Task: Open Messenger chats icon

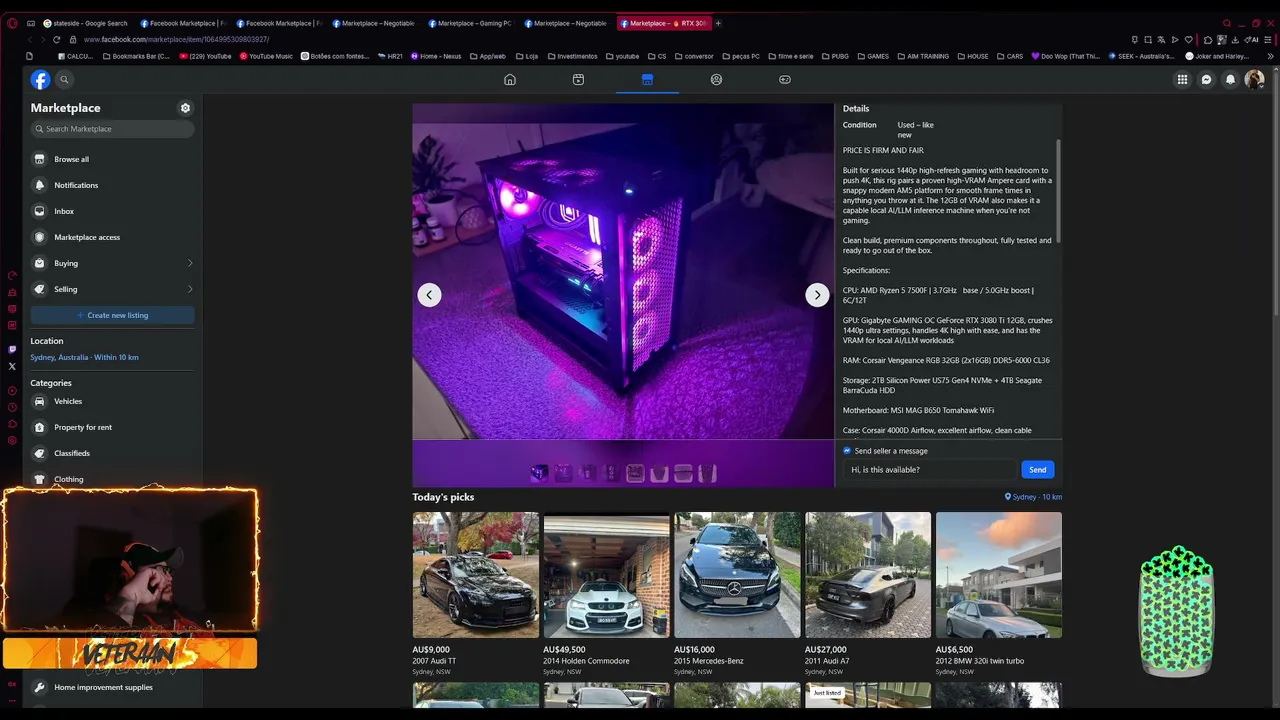Action: click(1206, 79)
